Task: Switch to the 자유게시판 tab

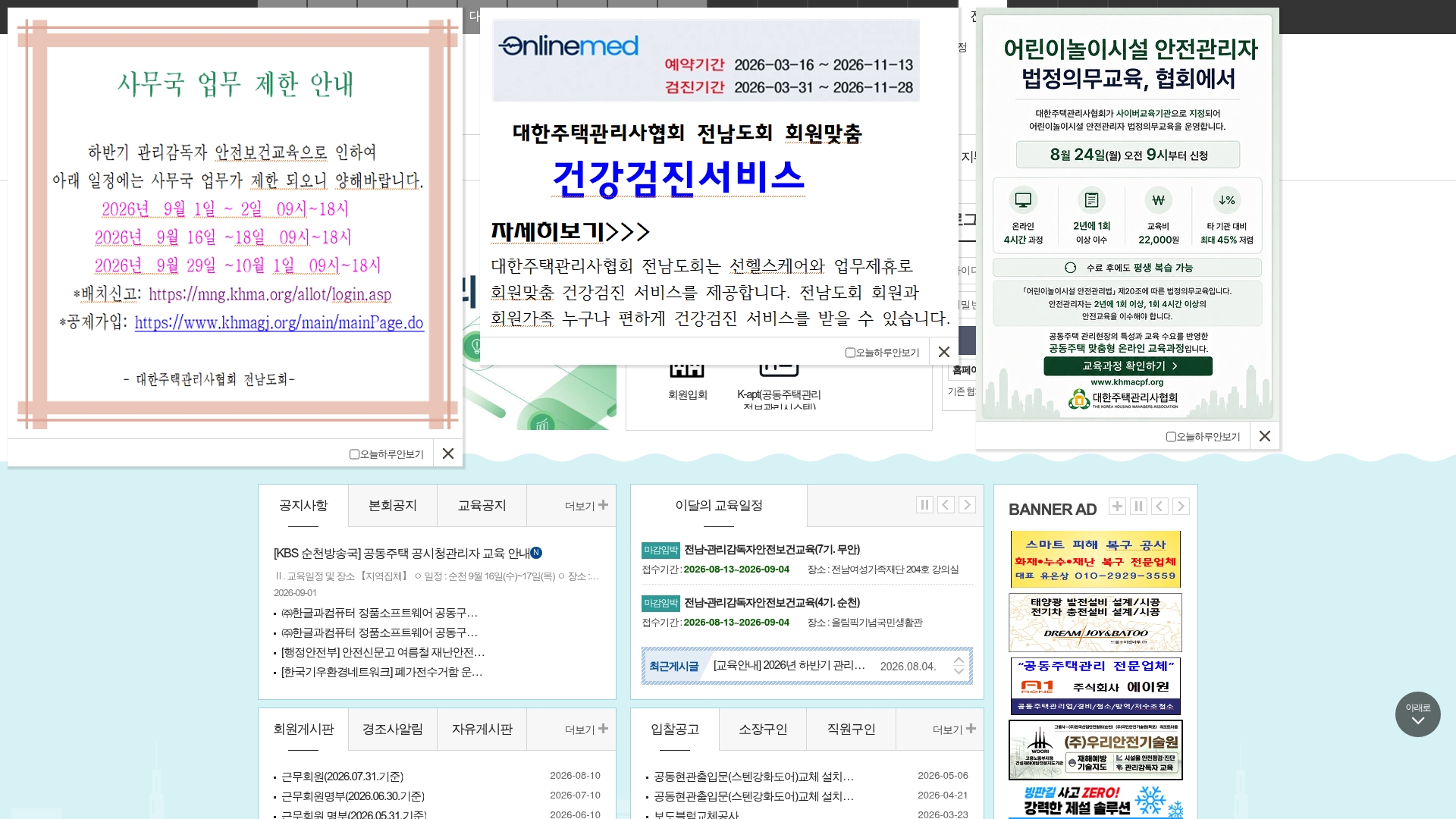Action: coord(482,730)
